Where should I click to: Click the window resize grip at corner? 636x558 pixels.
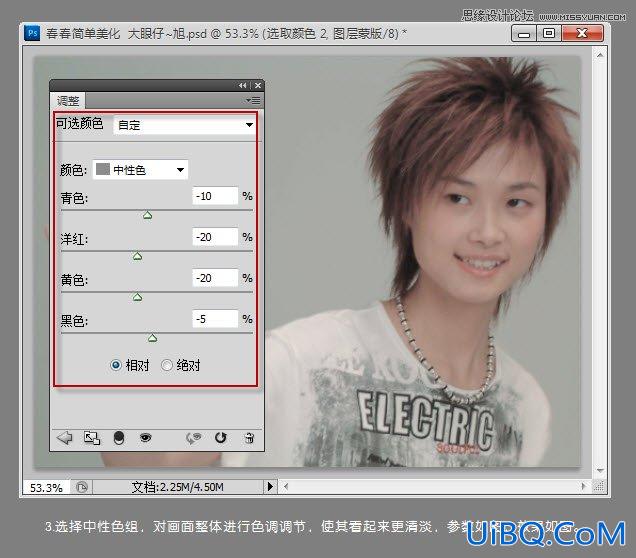(600, 486)
